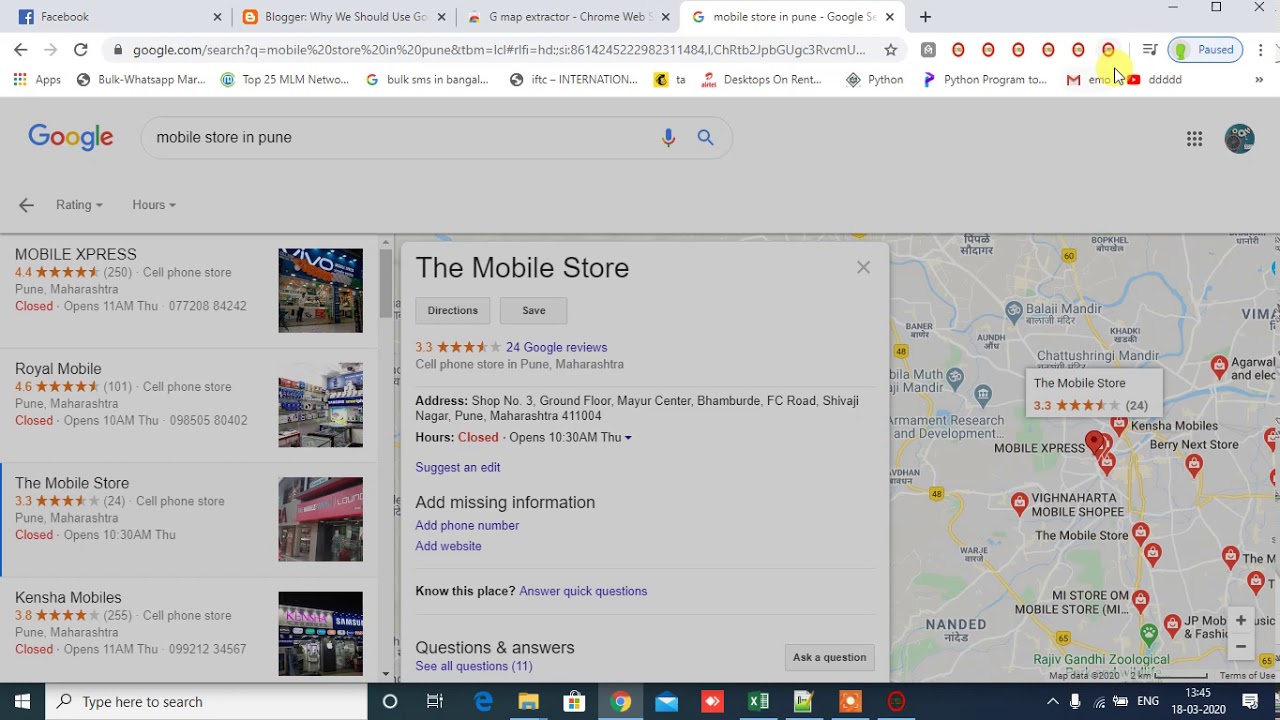The width and height of the screenshot is (1280, 720).
Task: Switch to the Blogger tab
Action: point(345,17)
